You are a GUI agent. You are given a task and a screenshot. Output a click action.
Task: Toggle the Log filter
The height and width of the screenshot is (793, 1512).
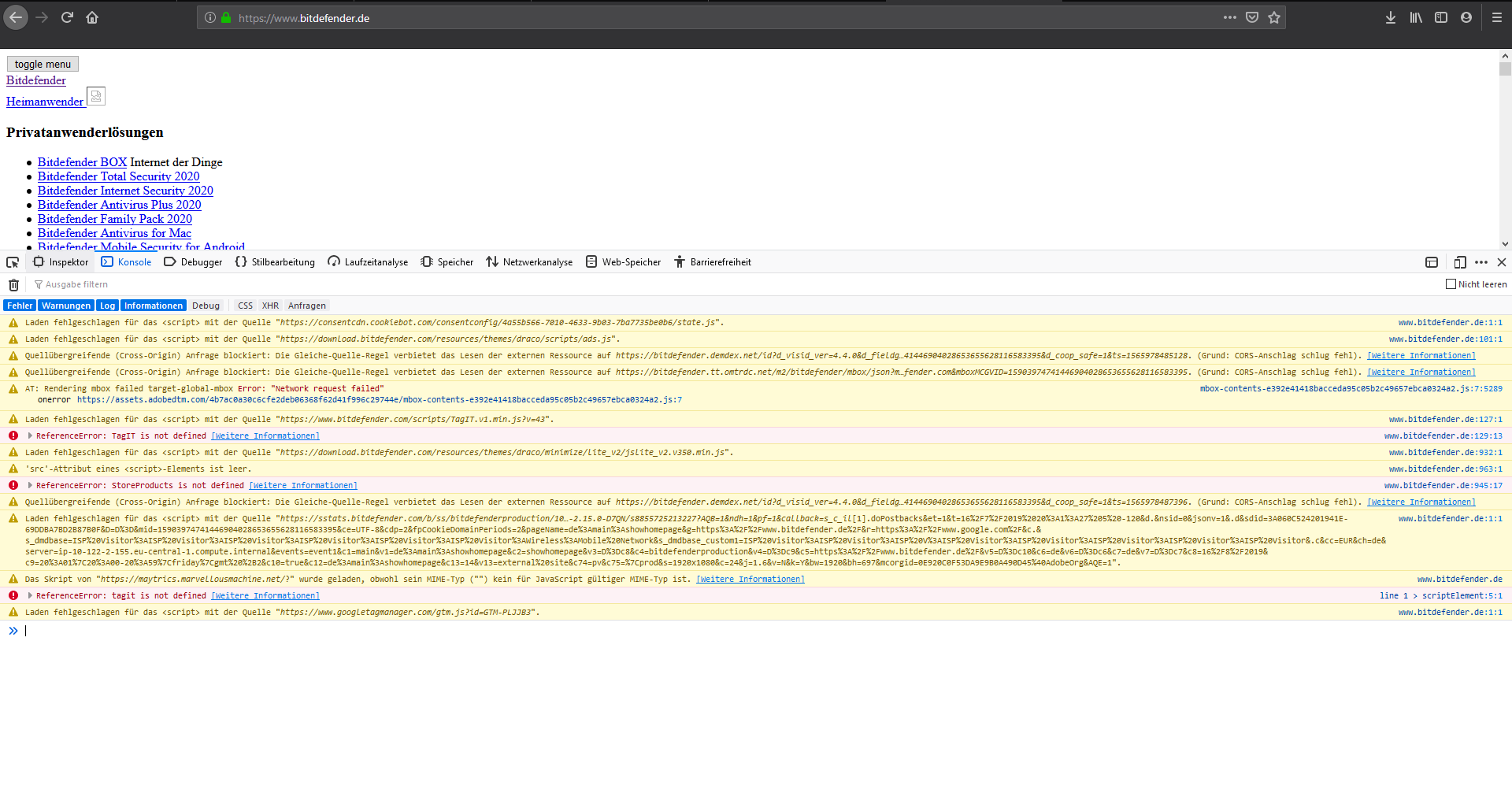(108, 306)
